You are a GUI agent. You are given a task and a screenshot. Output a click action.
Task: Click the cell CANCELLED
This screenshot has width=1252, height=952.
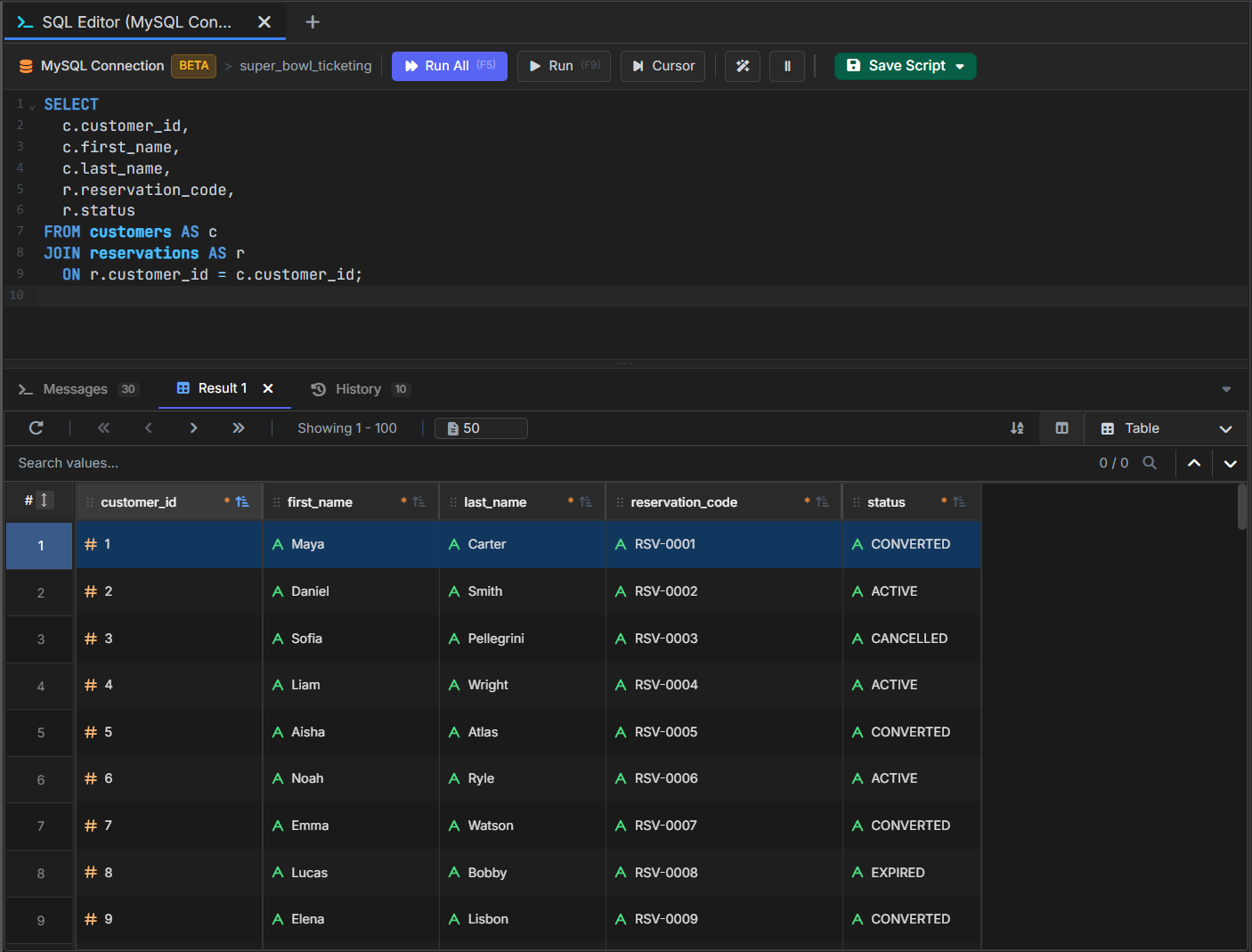click(x=913, y=639)
